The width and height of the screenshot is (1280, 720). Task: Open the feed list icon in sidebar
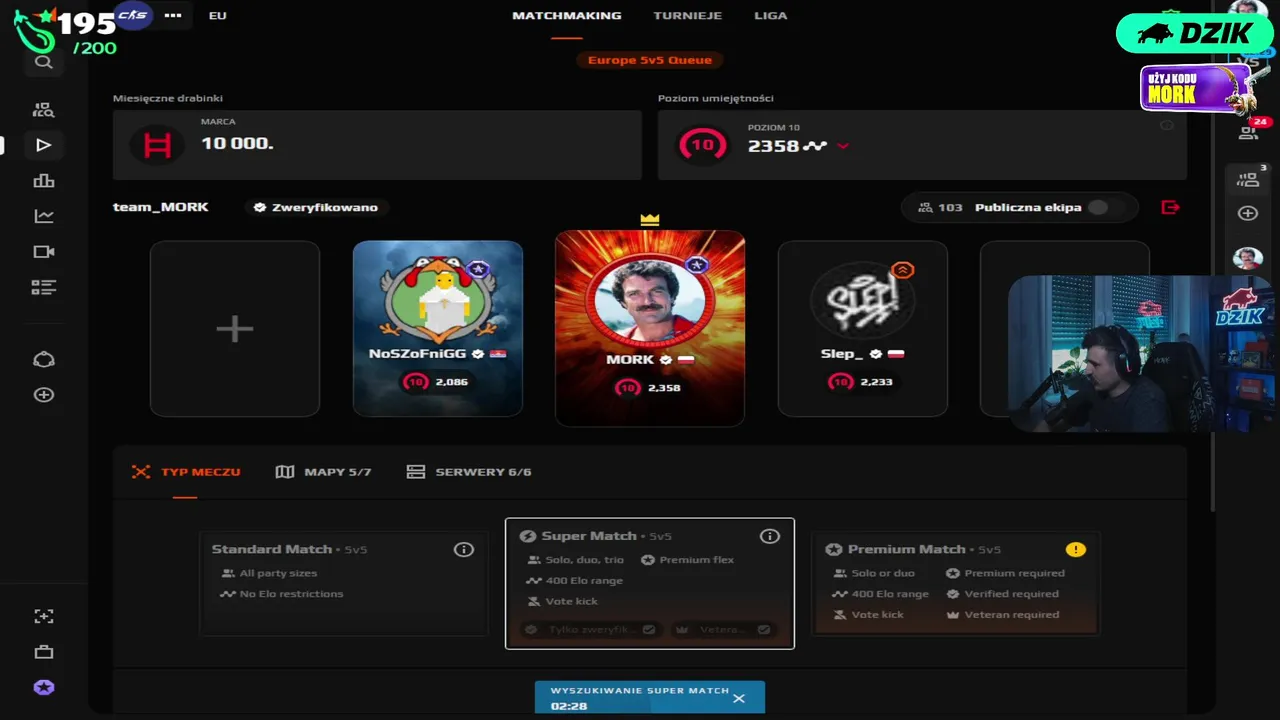[43, 287]
